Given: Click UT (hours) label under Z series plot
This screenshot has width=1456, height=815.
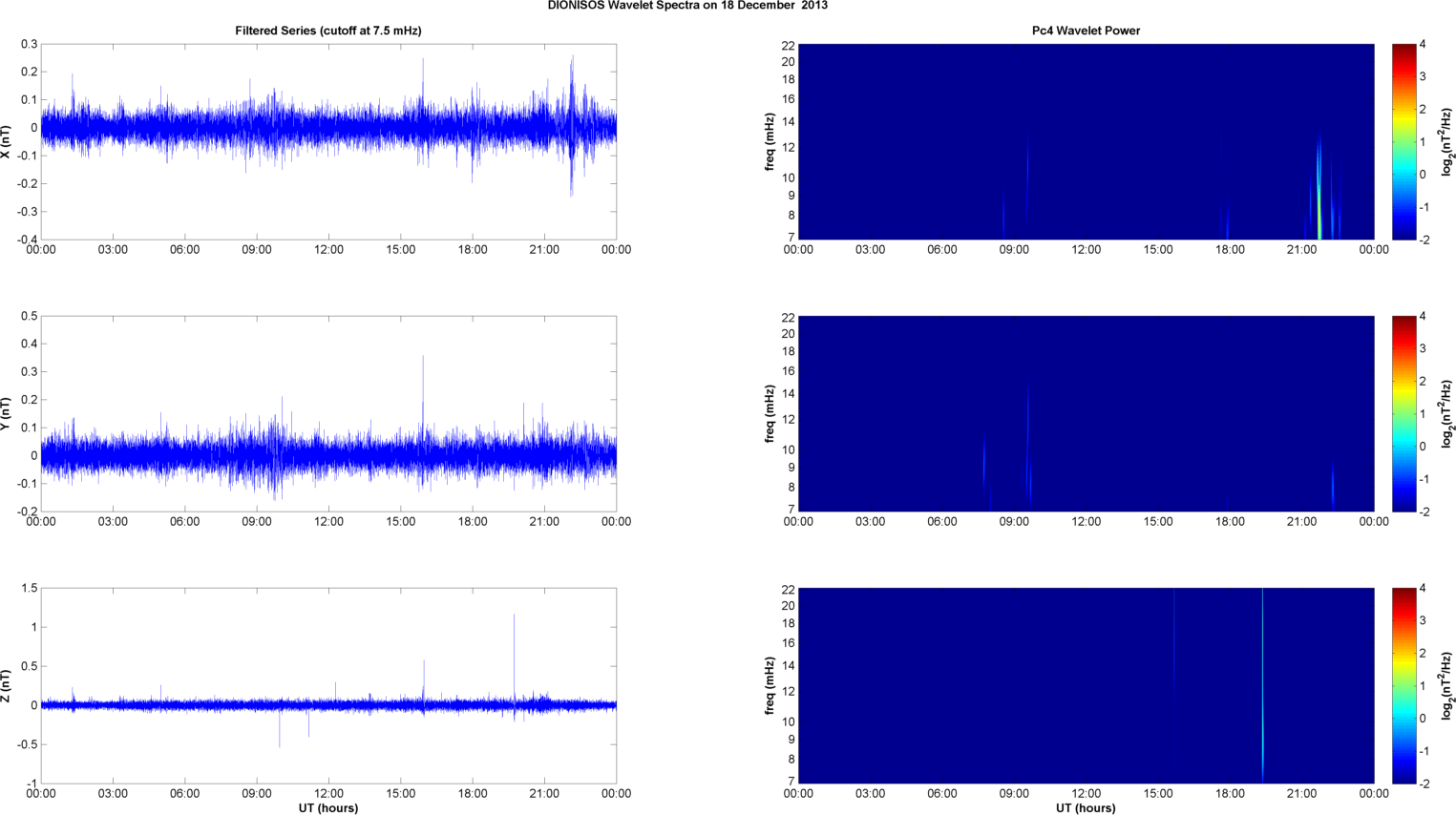Looking at the screenshot, I should [327, 807].
